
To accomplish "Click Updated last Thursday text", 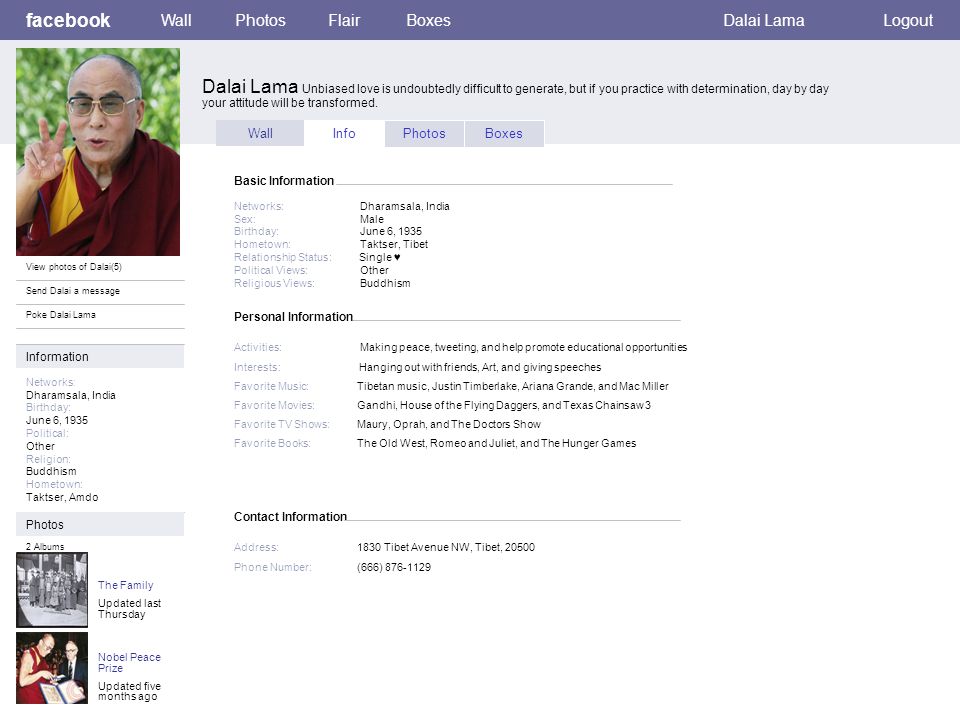I will [129, 609].
